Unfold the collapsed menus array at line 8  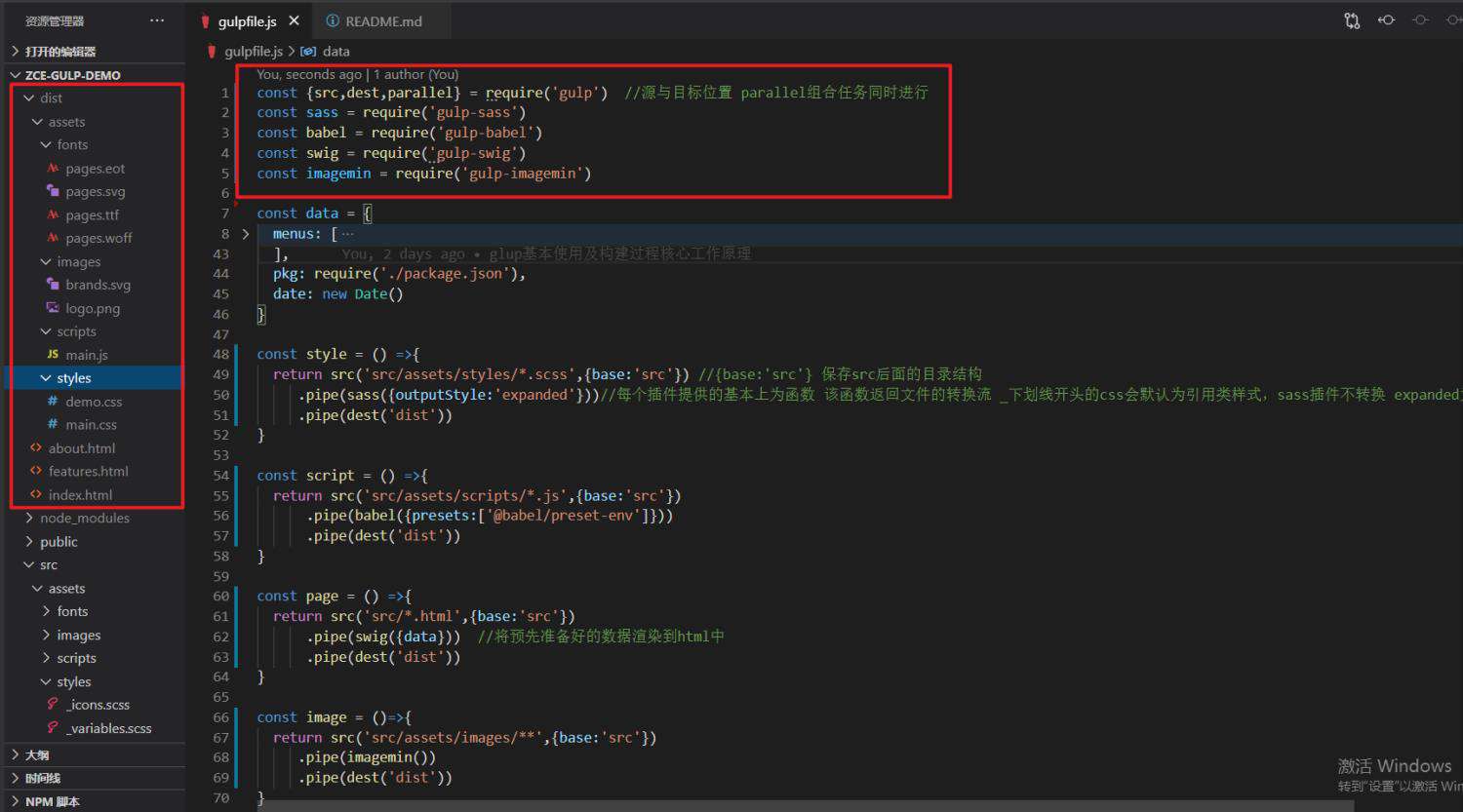pos(246,234)
